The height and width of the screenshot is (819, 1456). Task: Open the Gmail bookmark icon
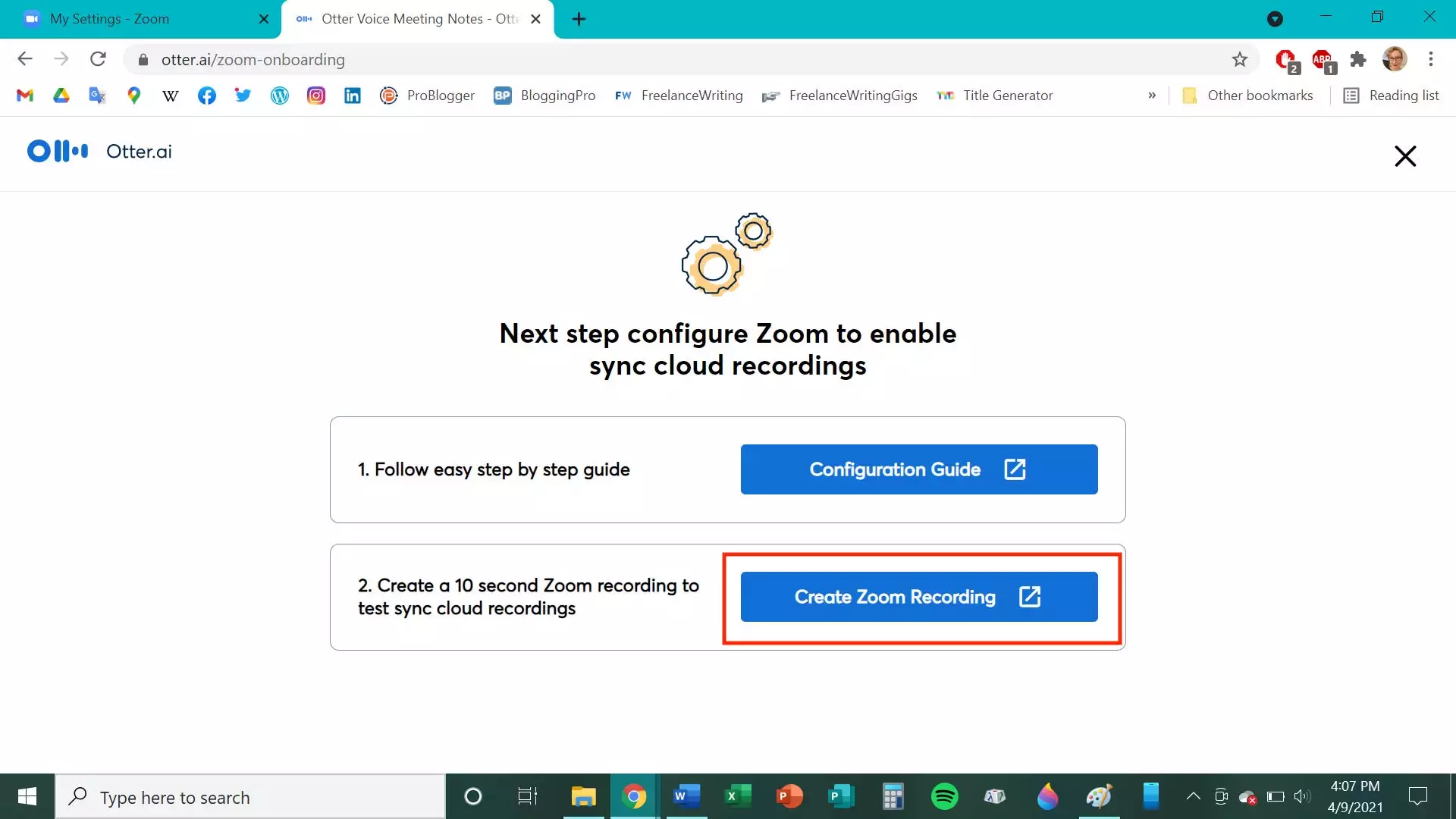tap(25, 96)
